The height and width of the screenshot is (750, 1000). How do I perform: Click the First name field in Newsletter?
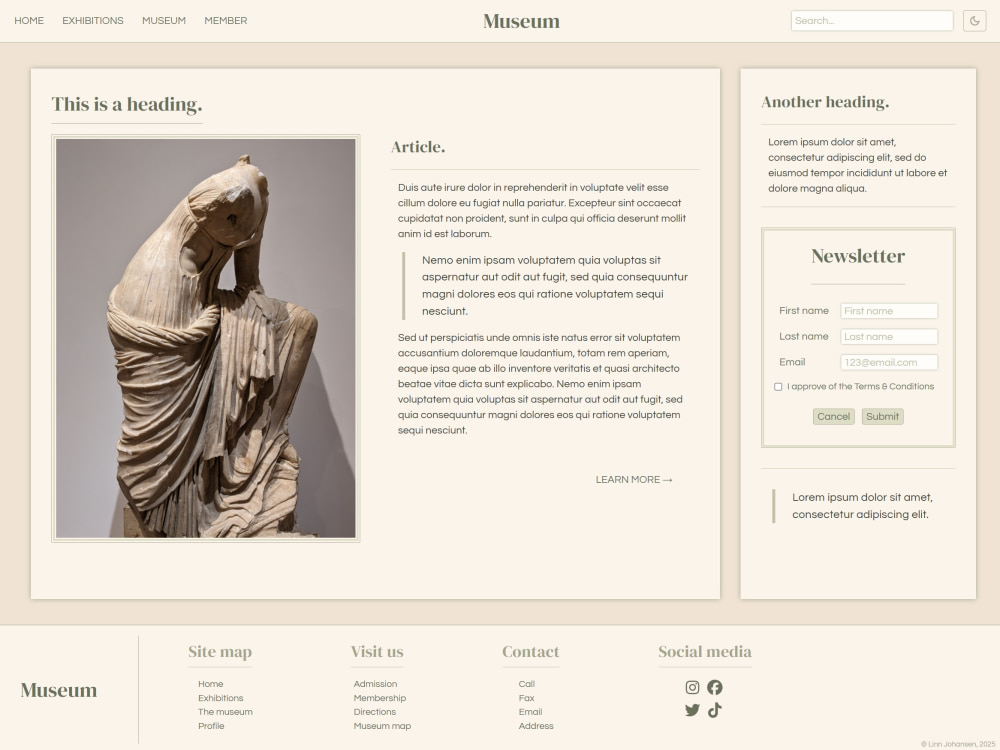(888, 310)
